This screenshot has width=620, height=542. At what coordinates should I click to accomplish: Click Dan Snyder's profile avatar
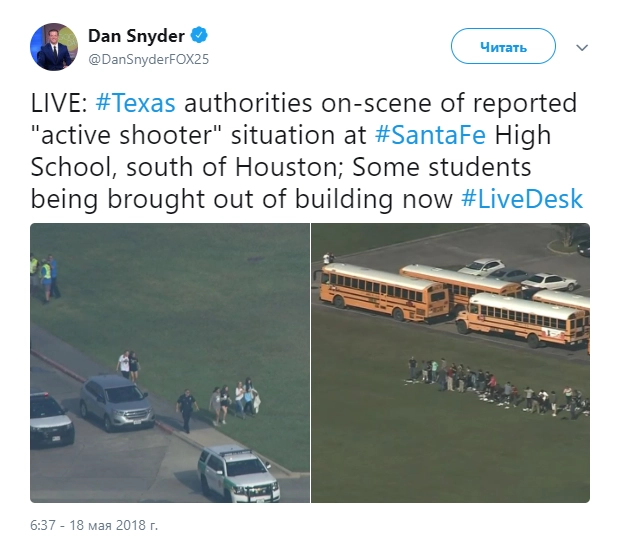pyautogui.click(x=54, y=47)
